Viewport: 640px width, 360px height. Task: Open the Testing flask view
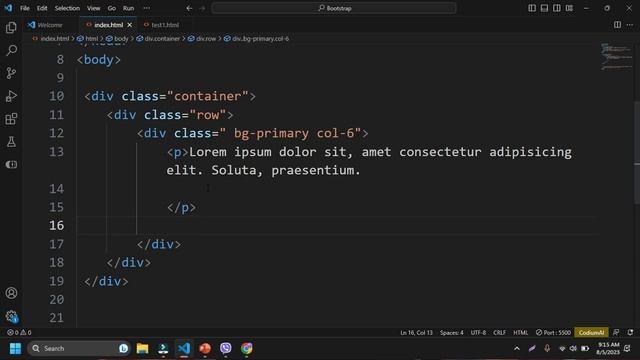pos(11,142)
